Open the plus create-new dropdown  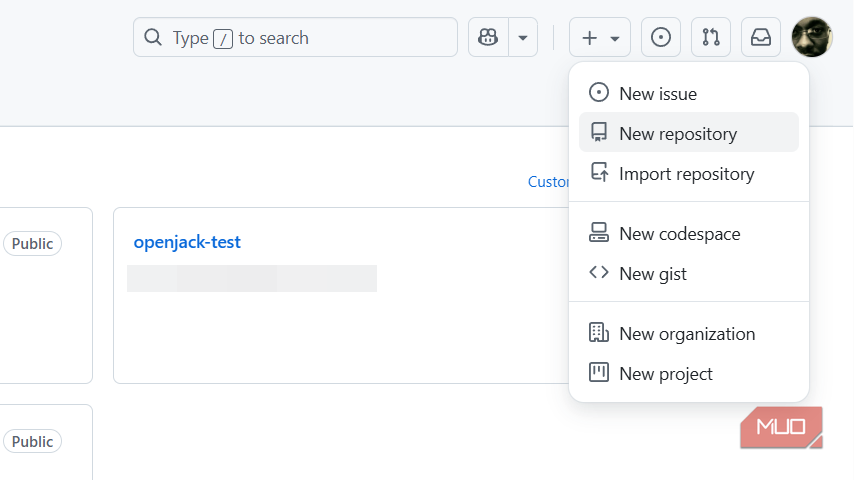coord(600,38)
